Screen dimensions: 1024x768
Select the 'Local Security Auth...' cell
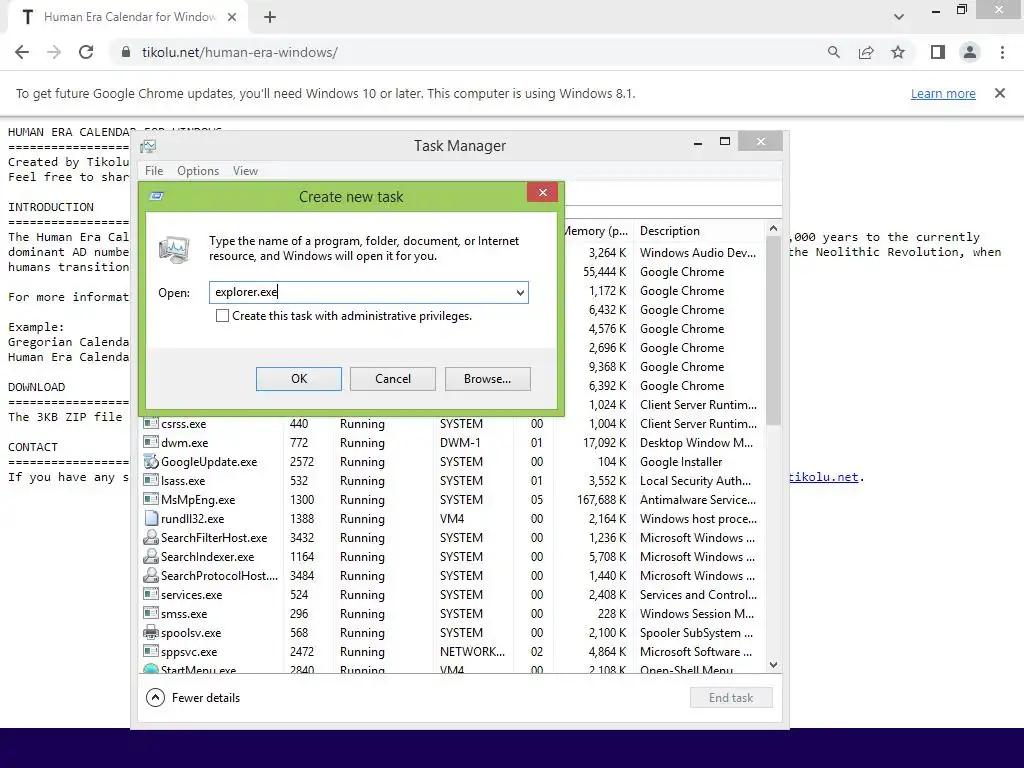tap(695, 481)
